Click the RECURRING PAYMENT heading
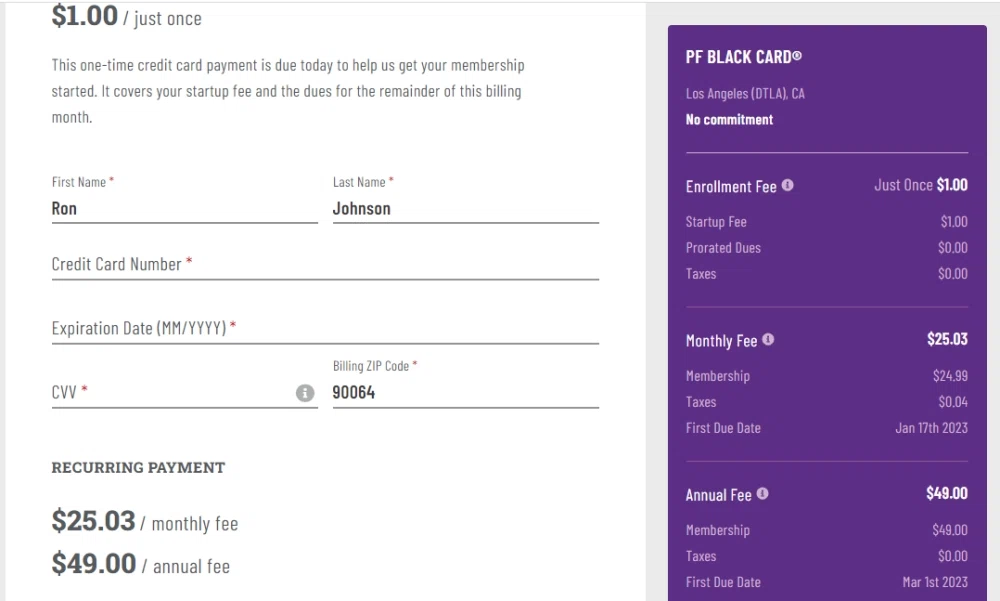 pos(138,467)
